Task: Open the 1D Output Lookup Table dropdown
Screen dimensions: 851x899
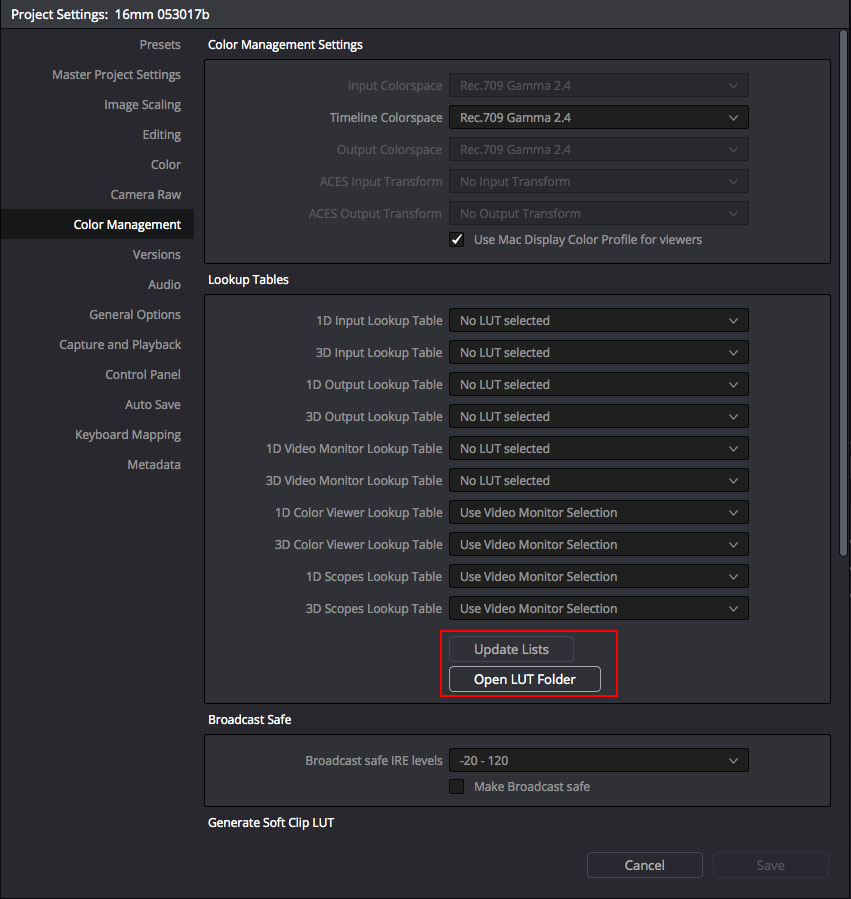Action: point(598,384)
